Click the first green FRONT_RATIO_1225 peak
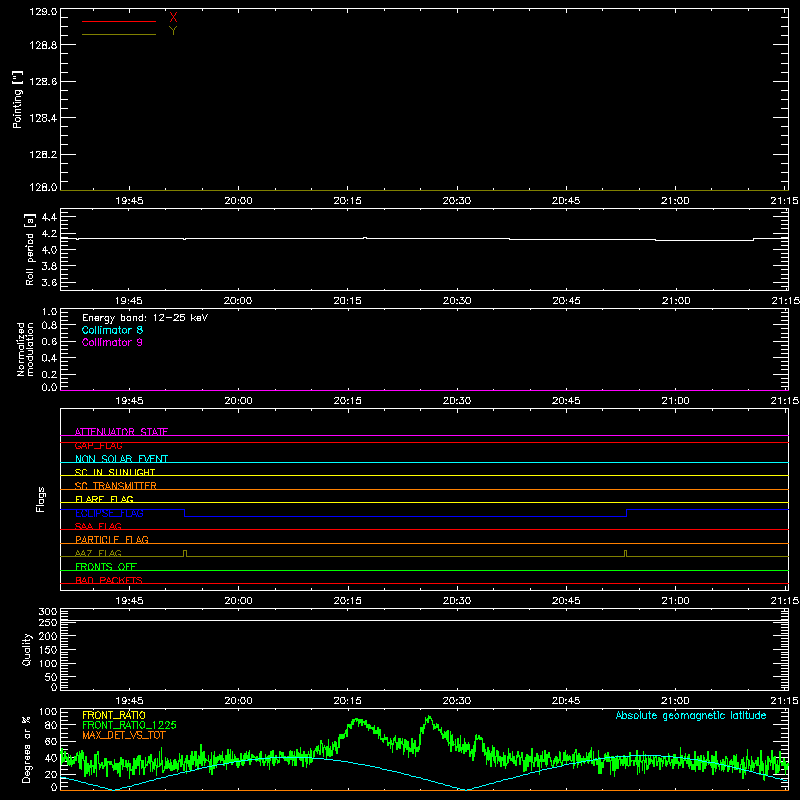Screen dimensions: 800x800 point(358,720)
